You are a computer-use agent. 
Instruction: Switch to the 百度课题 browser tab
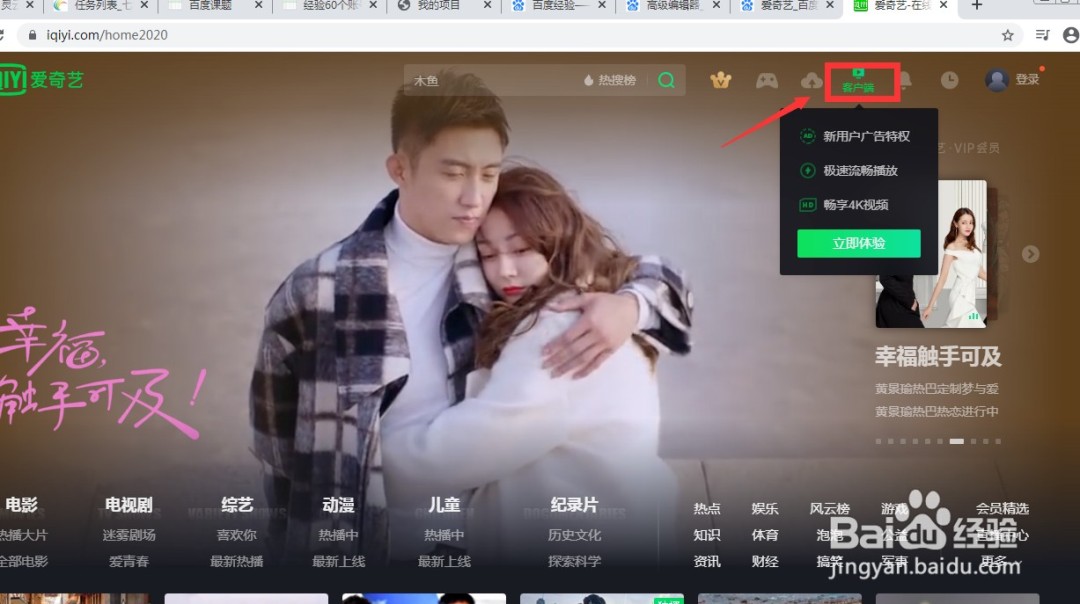point(216,6)
